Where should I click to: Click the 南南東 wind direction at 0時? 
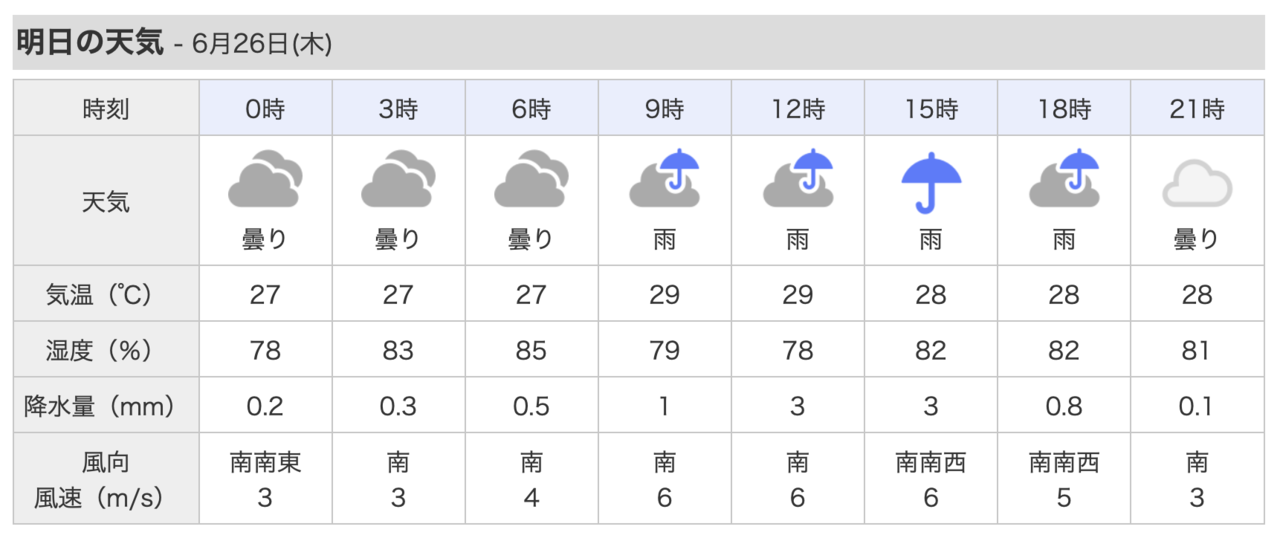point(265,463)
